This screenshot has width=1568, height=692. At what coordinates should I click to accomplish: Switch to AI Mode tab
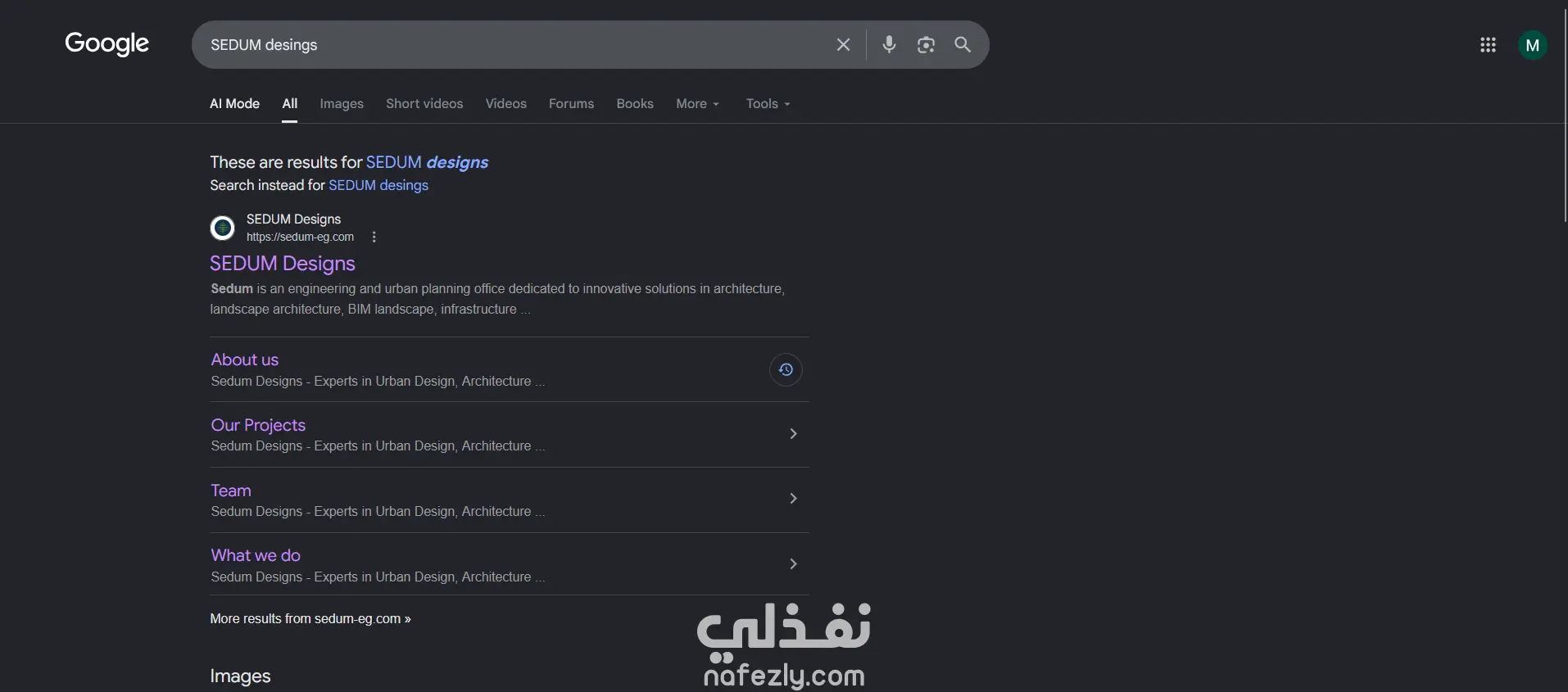[234, 104]
